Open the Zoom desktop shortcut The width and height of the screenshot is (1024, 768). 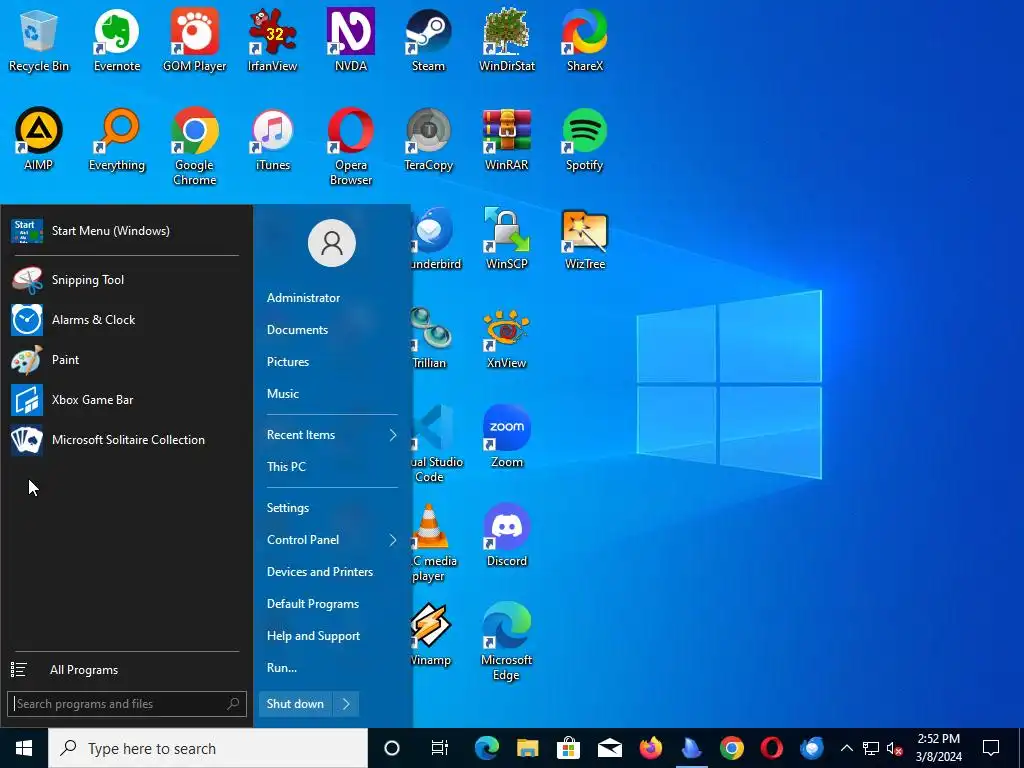[x=507, y=436]
